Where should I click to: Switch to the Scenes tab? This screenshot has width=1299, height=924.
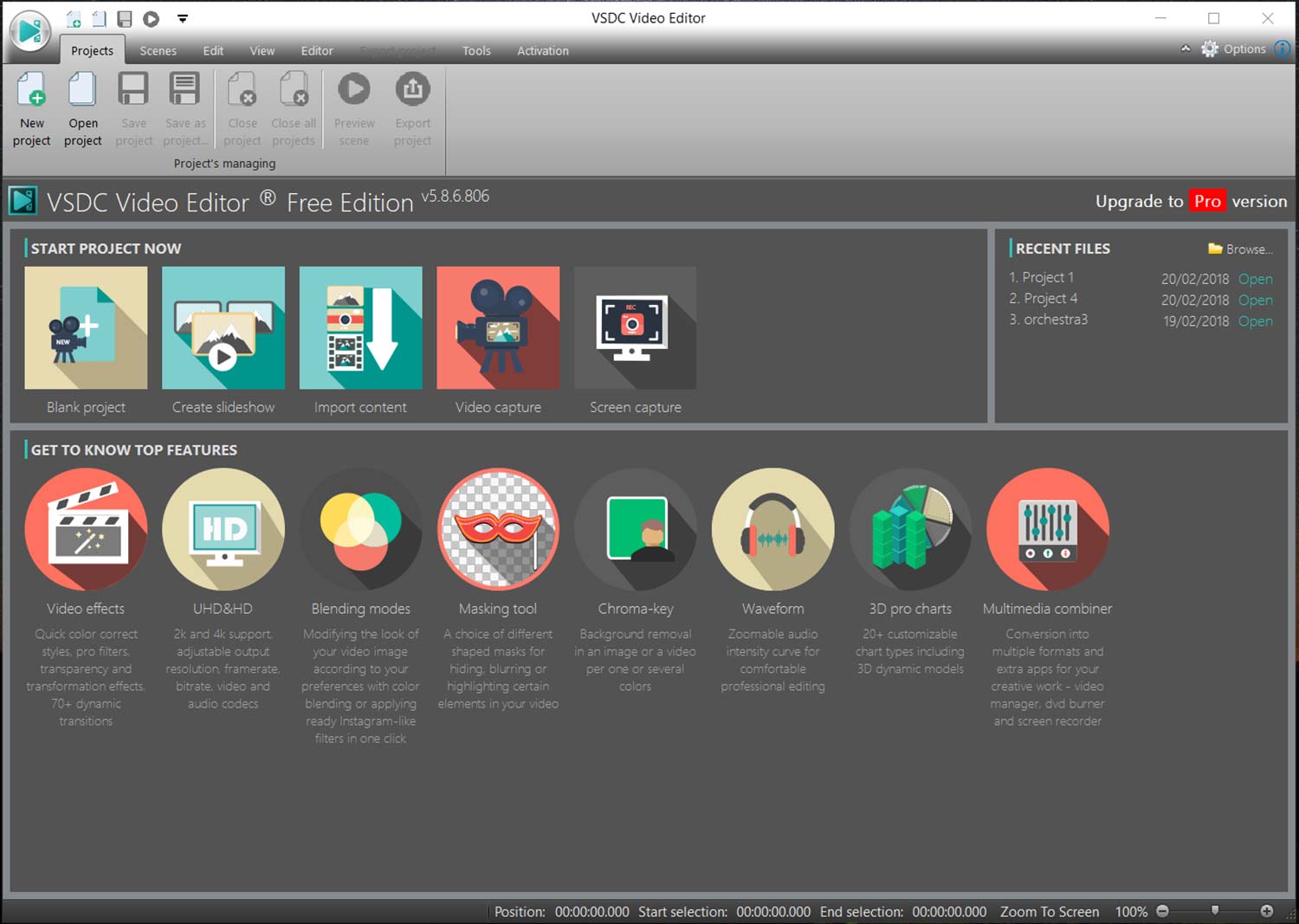158,51
